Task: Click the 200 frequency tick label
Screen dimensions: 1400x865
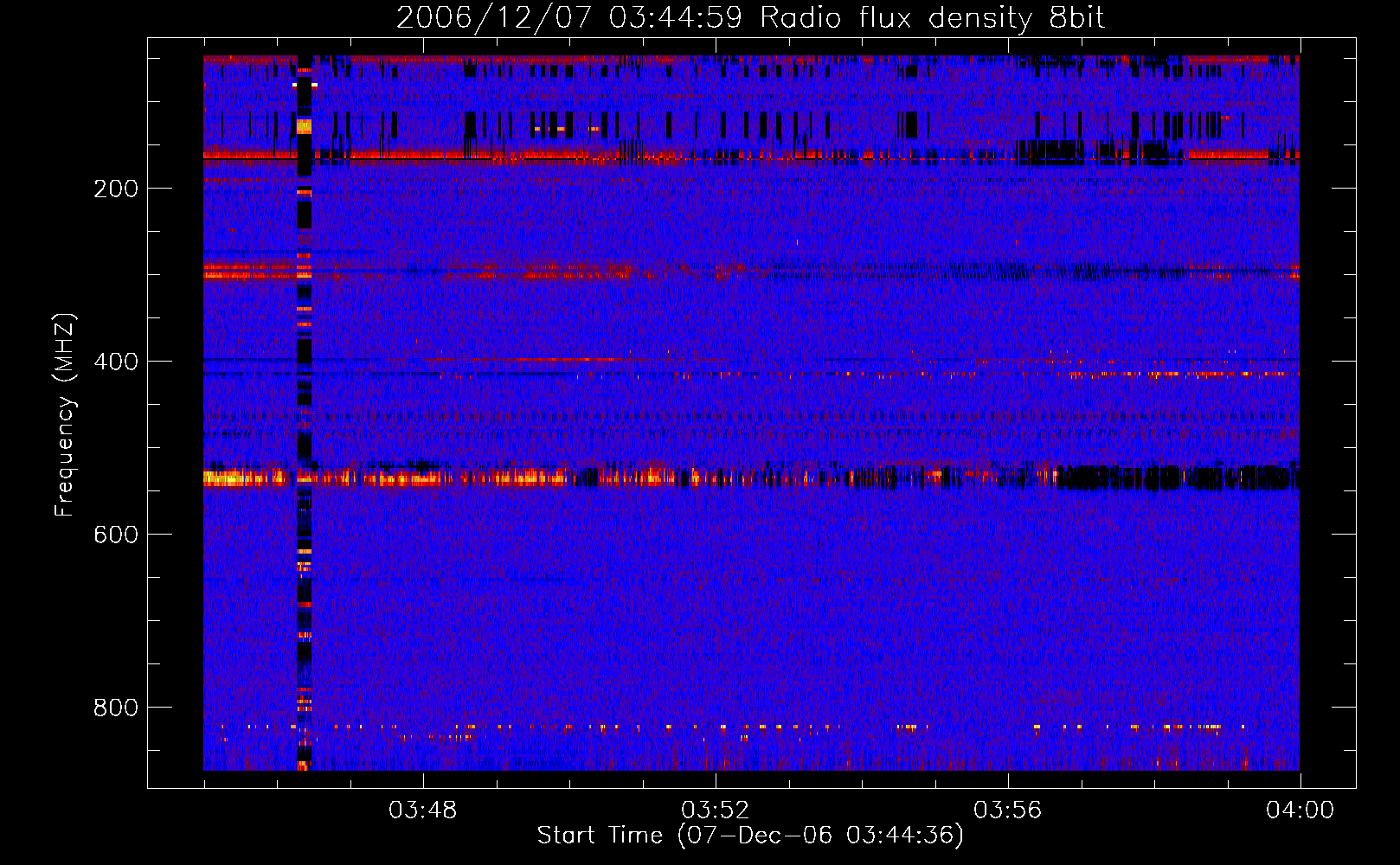Action: [116, 189]
